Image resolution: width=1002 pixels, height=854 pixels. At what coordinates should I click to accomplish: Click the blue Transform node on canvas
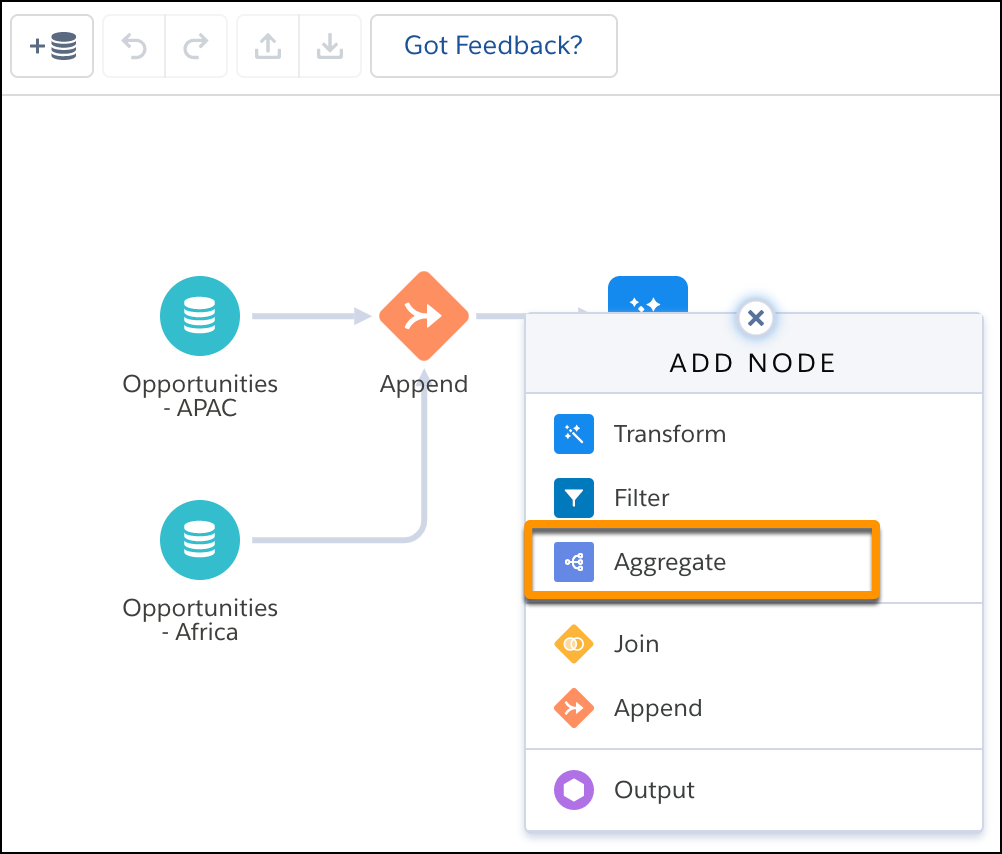[647, 294]
